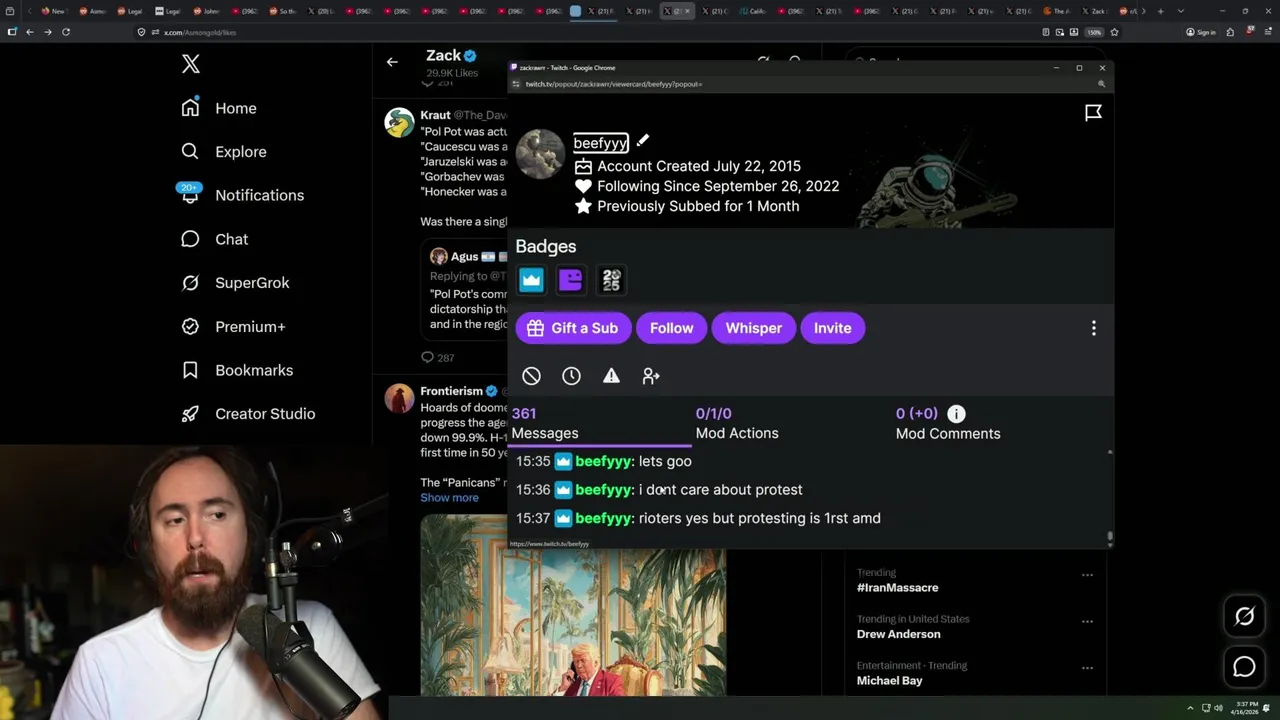Click the add moderator person icon
Image resolution: width=1280 pixels, height=720 pixels.
pos(651,376)
